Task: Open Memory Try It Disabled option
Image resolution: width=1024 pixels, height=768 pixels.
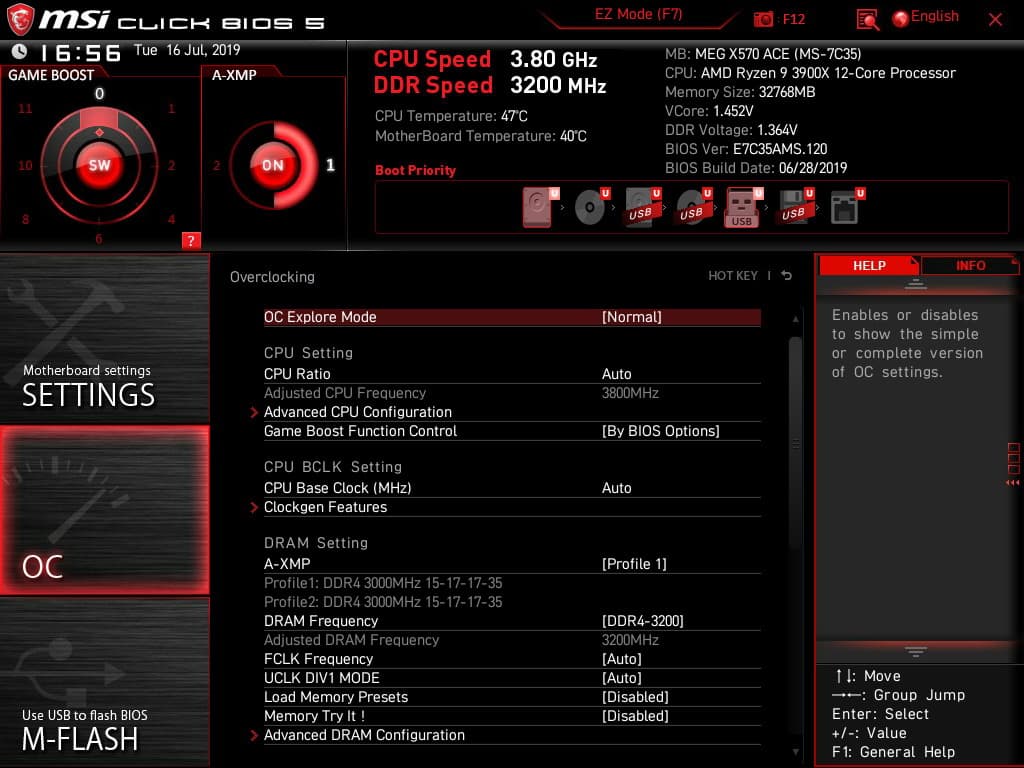Action: (635, 716)
